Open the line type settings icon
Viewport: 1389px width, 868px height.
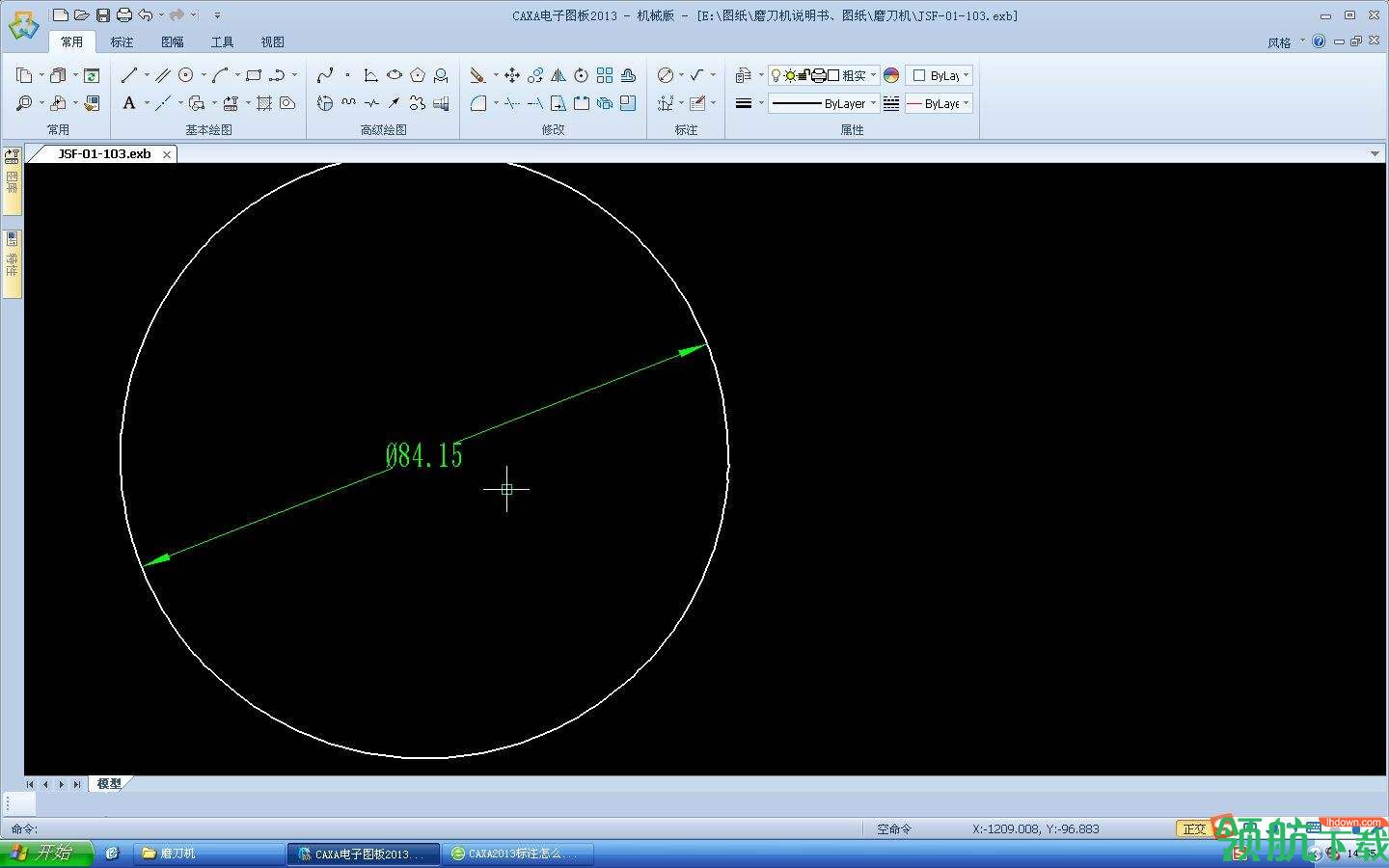pos(891,102)
